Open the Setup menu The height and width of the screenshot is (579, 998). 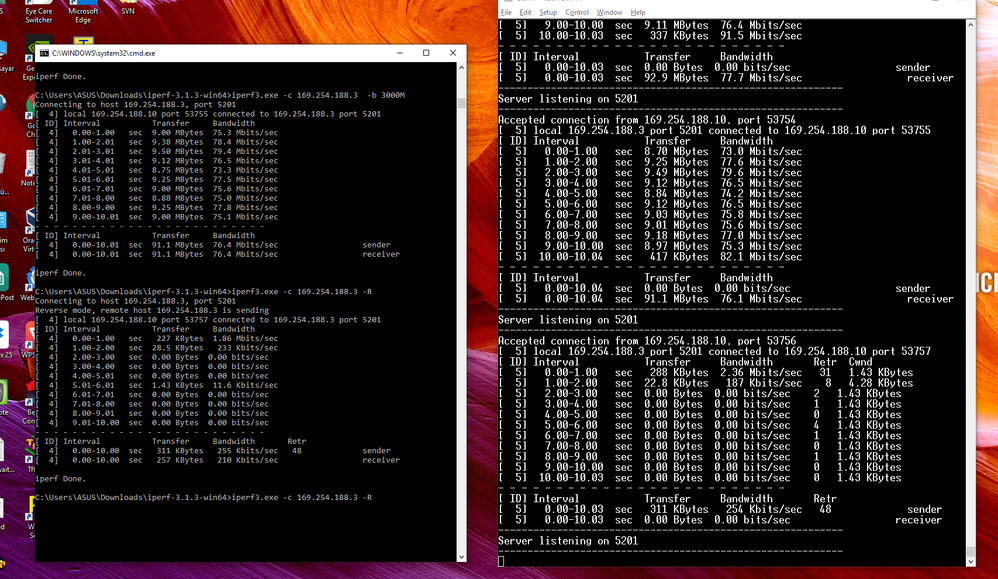[548, 12]
